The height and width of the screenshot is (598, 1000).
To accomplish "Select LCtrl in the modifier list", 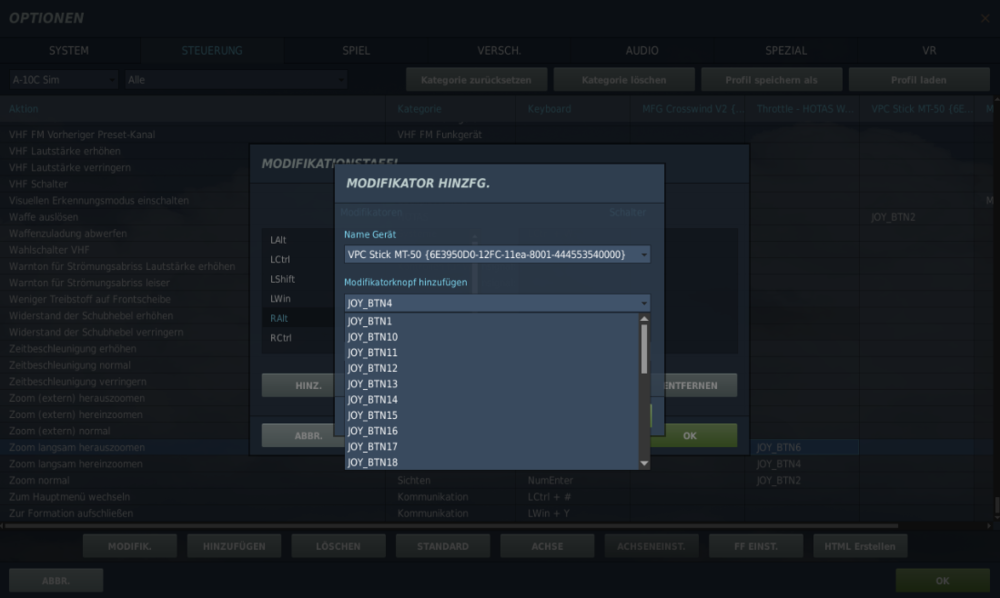I will click(x=280, y=259).
